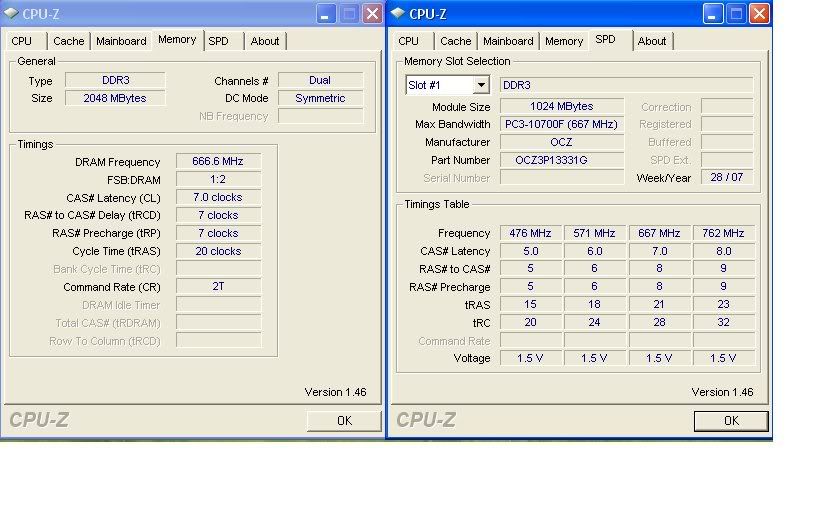
Task: Click the 2048 MBytes Size value
Action: [115, 99]
